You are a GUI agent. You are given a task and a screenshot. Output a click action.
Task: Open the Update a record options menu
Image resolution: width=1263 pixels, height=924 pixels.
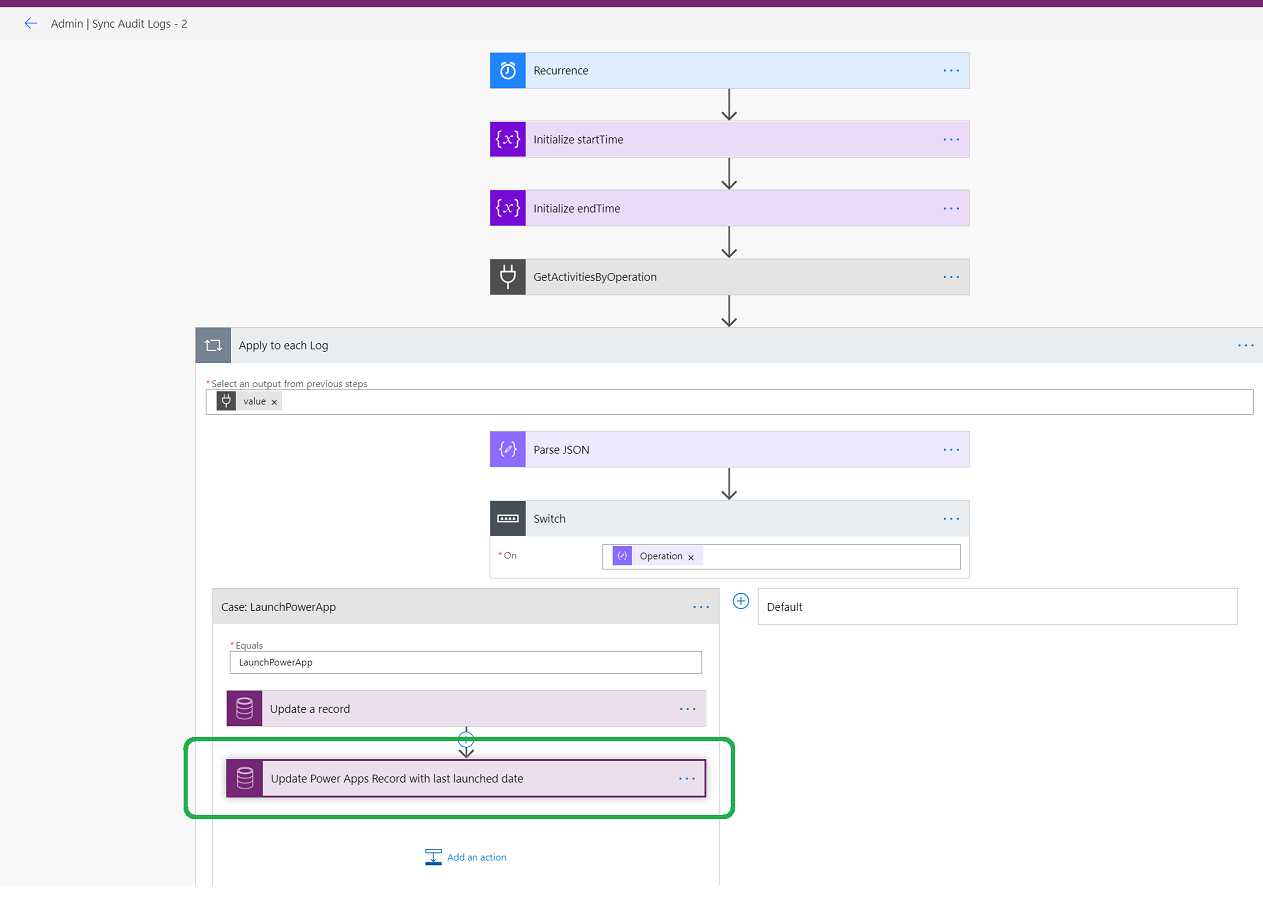pyautogui.click(x=687, y=708)
